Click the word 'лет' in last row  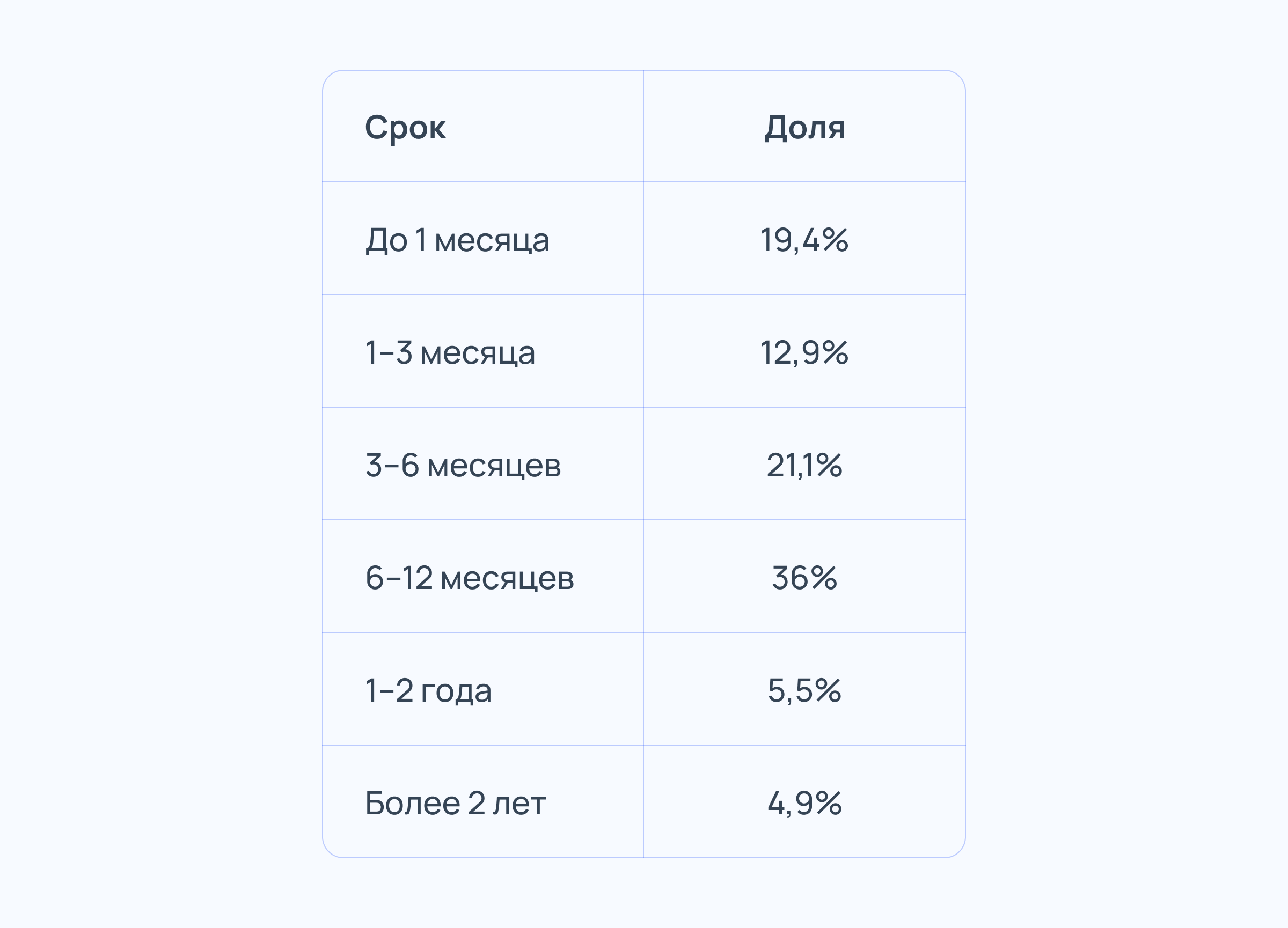[519, 804]
